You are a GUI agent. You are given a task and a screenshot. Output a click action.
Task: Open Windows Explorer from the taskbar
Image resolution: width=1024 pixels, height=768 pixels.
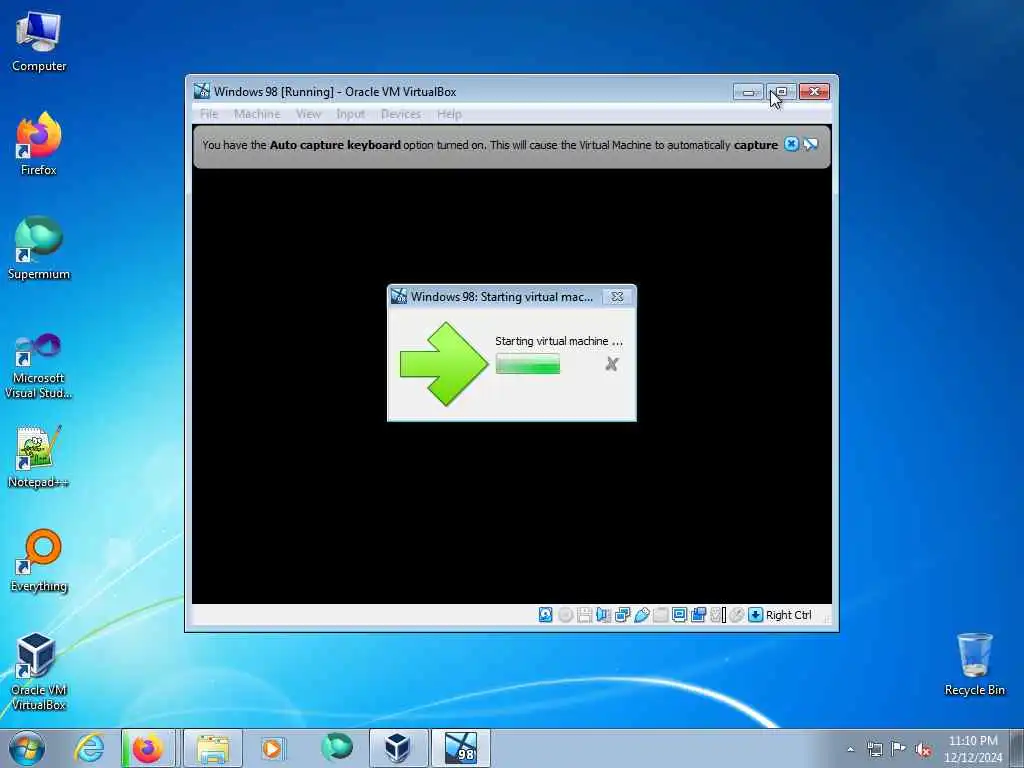coord(213,748)
